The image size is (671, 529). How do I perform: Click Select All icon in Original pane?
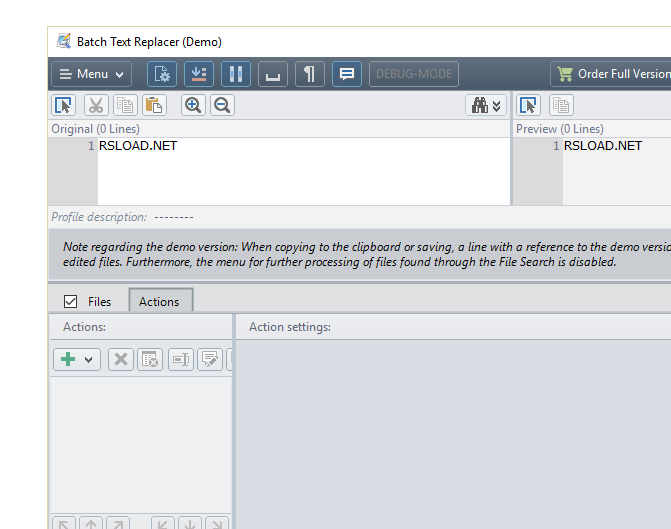(x=63, y=105)
